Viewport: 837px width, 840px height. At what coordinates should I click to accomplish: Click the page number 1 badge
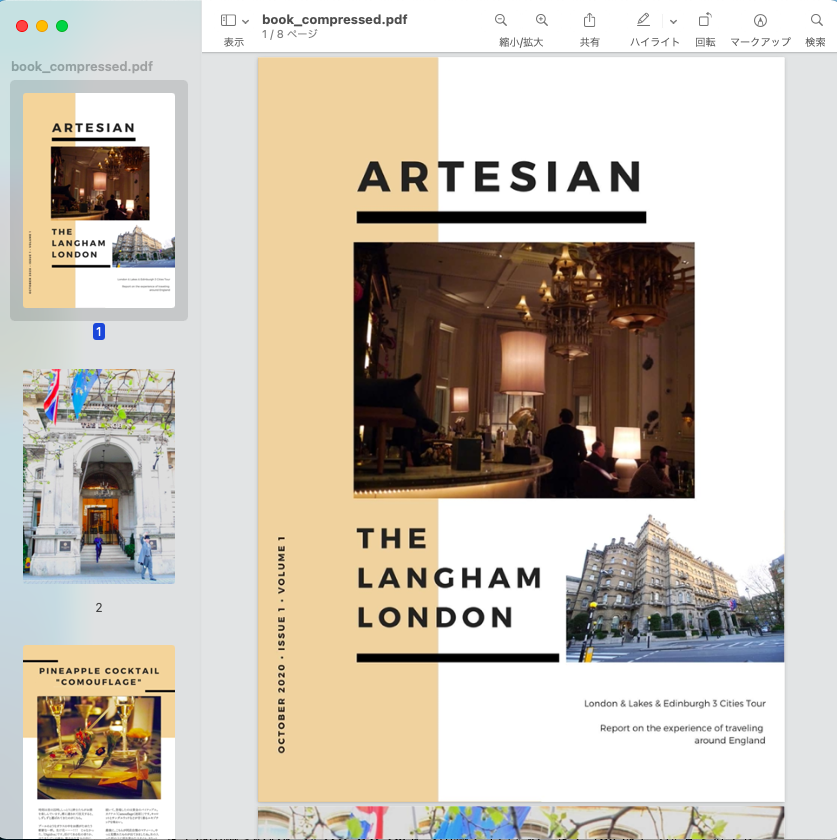pos(99,332)
